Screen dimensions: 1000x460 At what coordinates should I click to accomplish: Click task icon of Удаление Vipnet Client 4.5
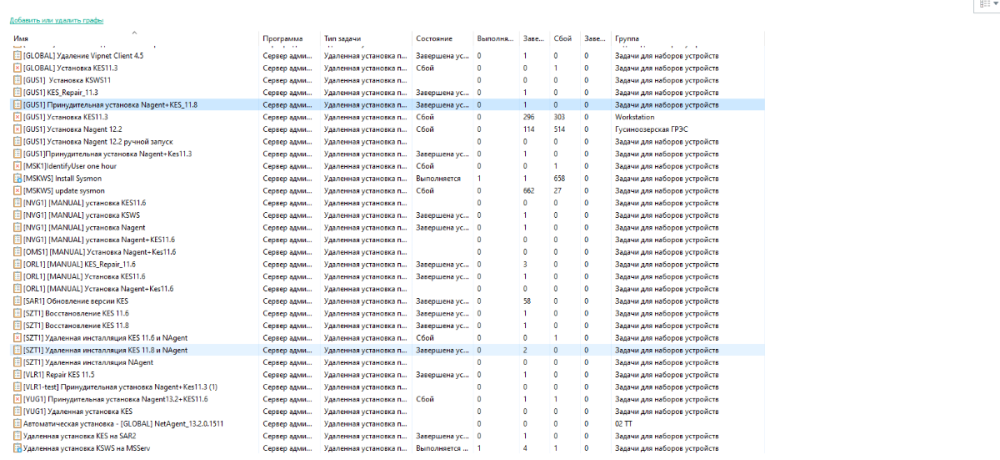click(17, 56)
